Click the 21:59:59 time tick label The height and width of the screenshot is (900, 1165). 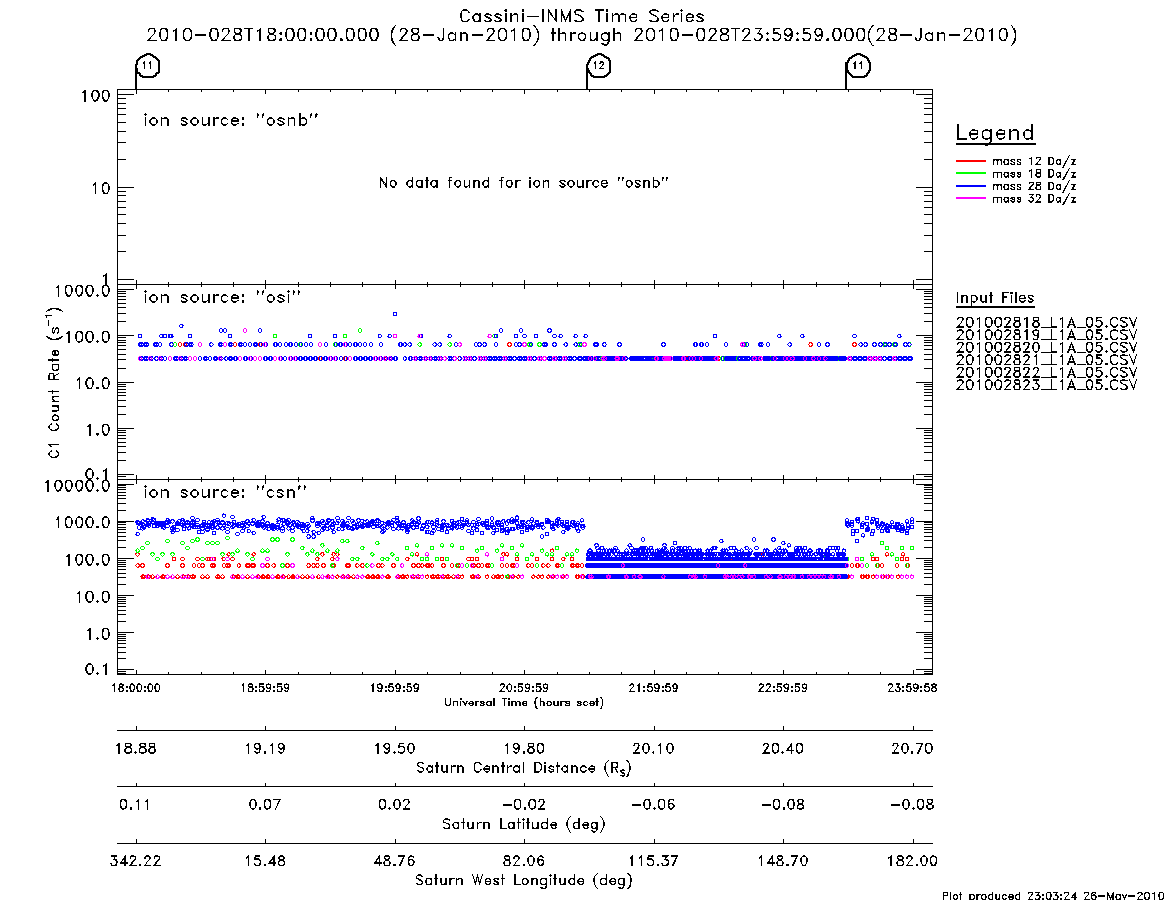(x=653, y=688)
